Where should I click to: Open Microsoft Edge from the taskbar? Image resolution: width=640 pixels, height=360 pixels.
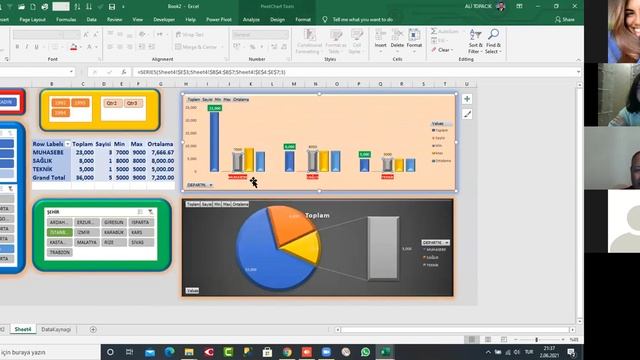coord(169,352)
